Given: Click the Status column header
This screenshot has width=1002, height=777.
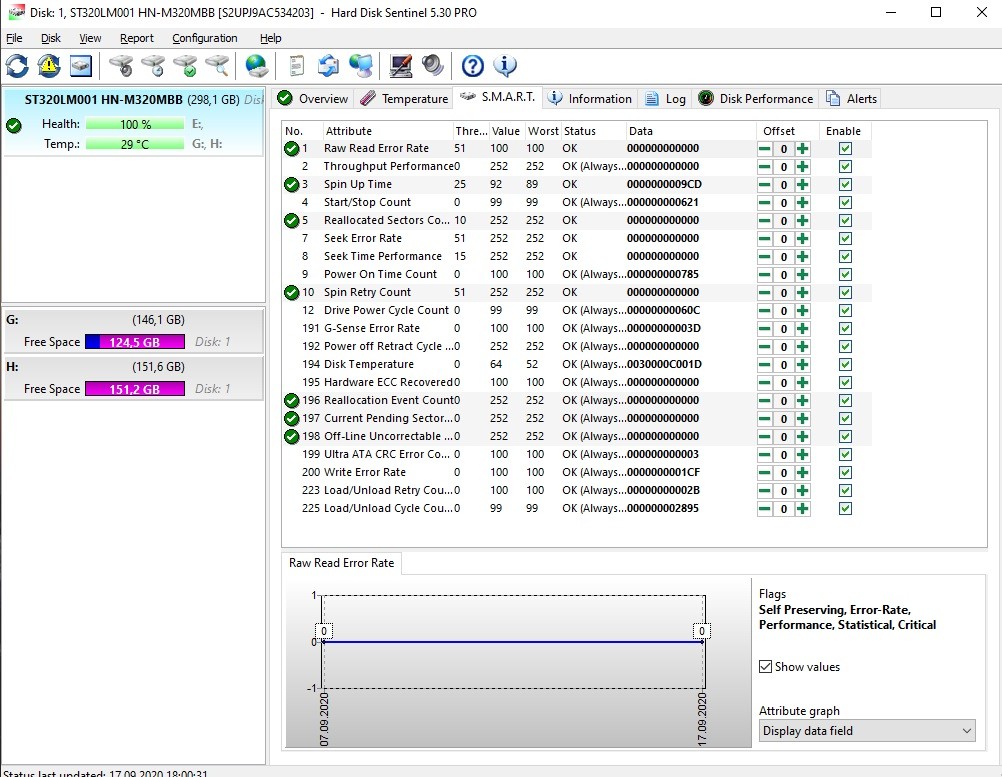Looking at the screenshot, I should pos(592,131).
